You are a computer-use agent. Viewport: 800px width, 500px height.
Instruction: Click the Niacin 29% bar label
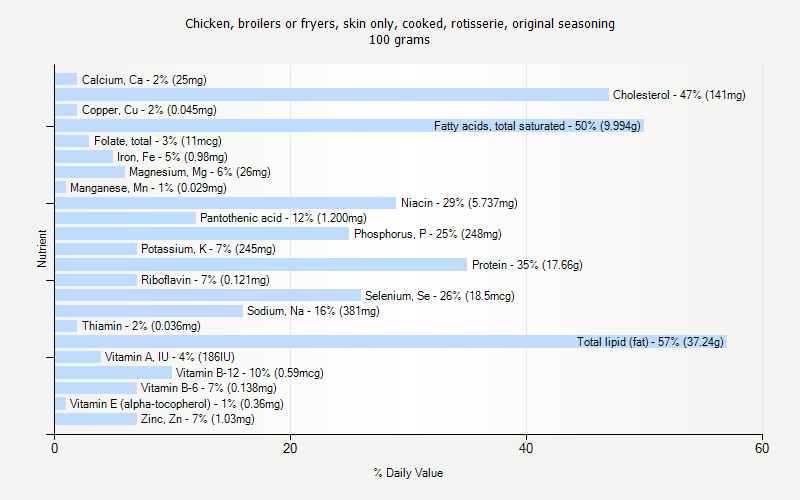459,203
